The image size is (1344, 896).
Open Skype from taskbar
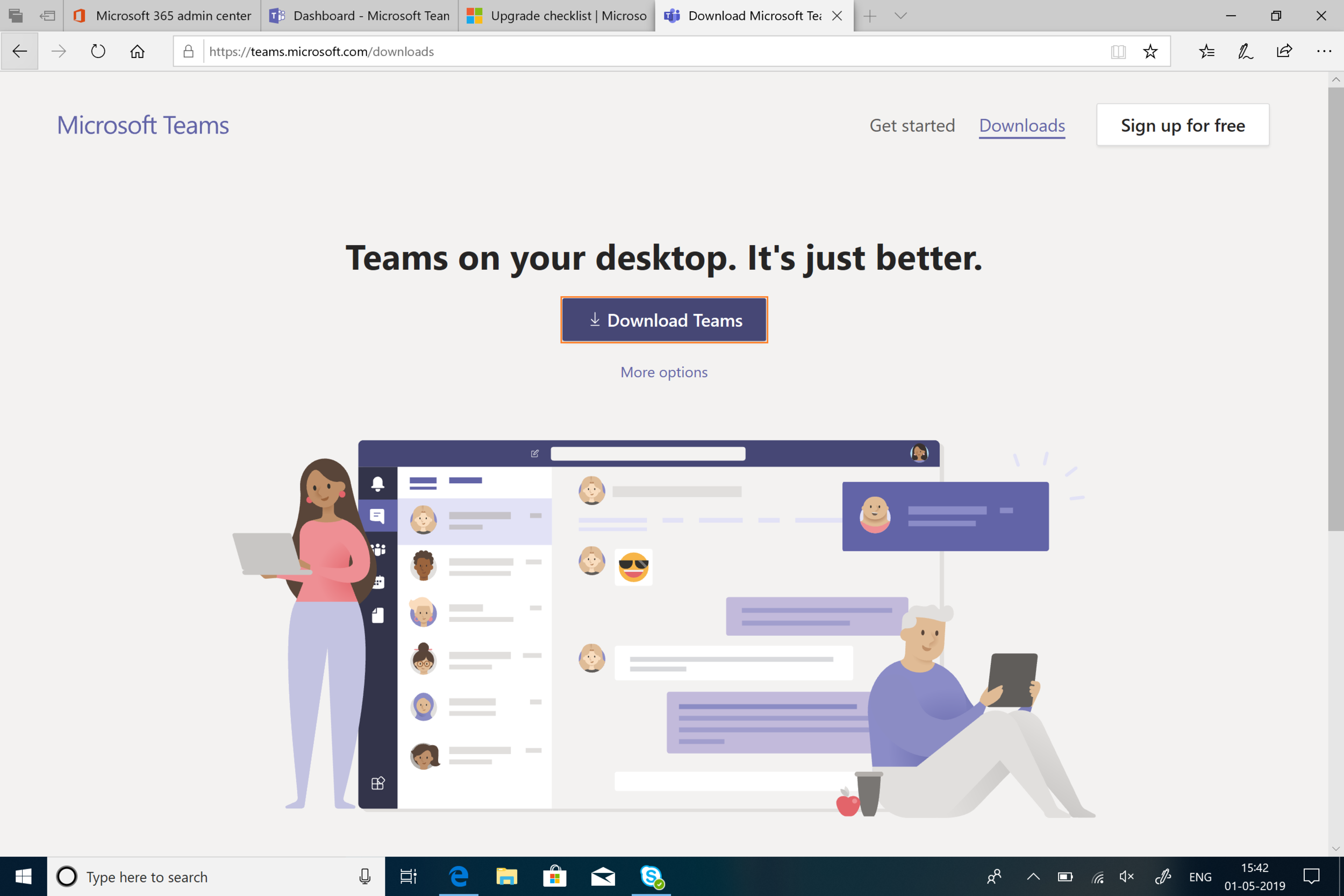(652, 877)
